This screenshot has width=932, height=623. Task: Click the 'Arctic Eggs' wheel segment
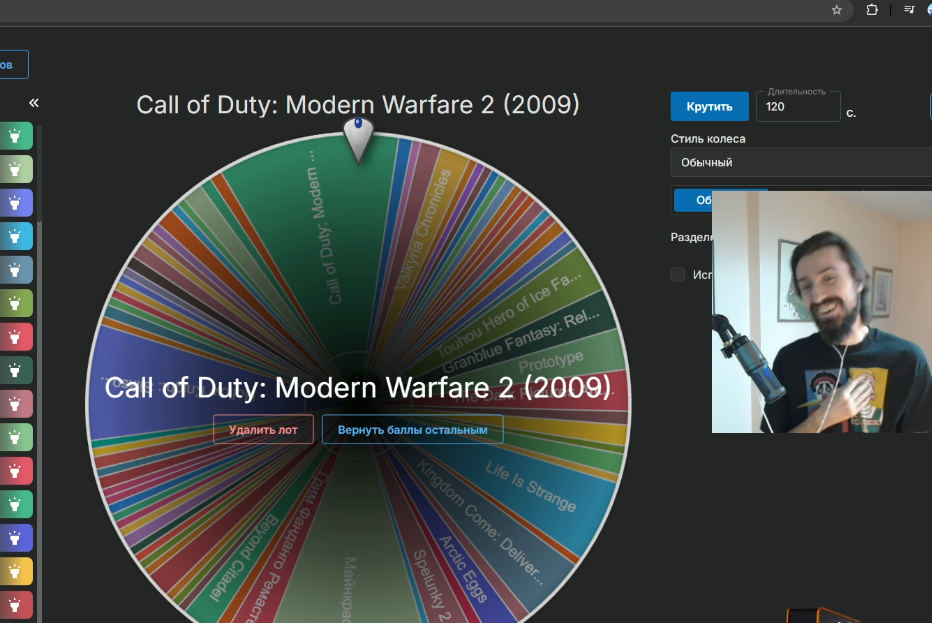pyautogui.click(x=463, y=568)
